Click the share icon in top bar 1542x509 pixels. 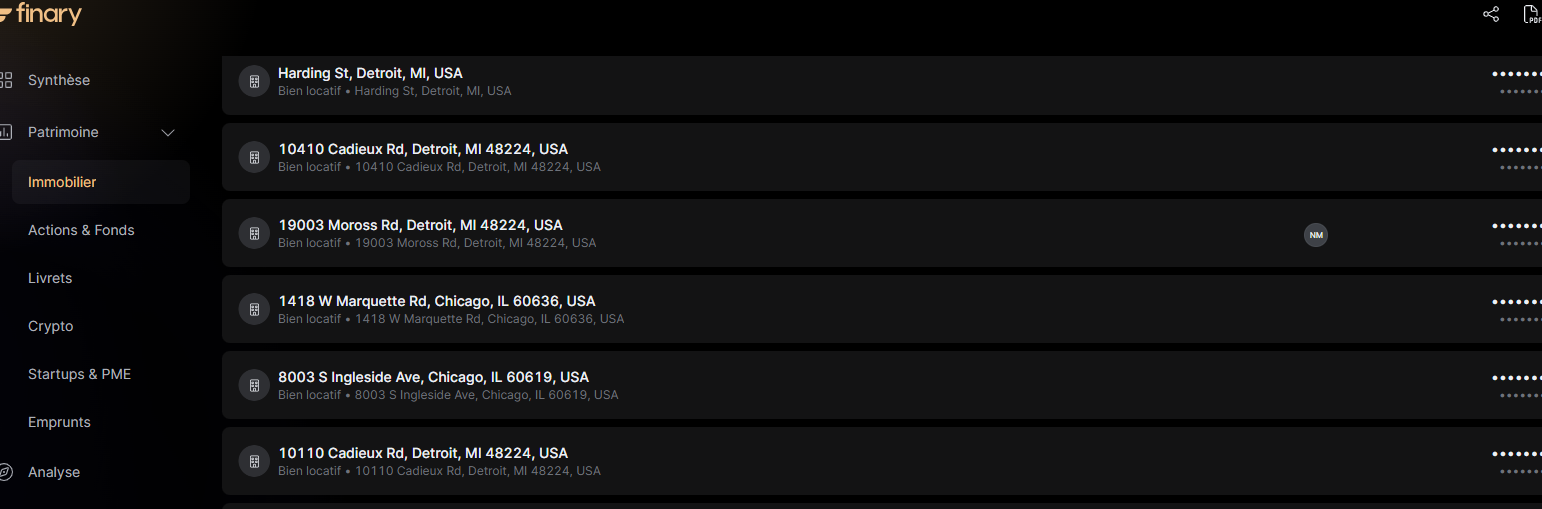[1491, 14]
